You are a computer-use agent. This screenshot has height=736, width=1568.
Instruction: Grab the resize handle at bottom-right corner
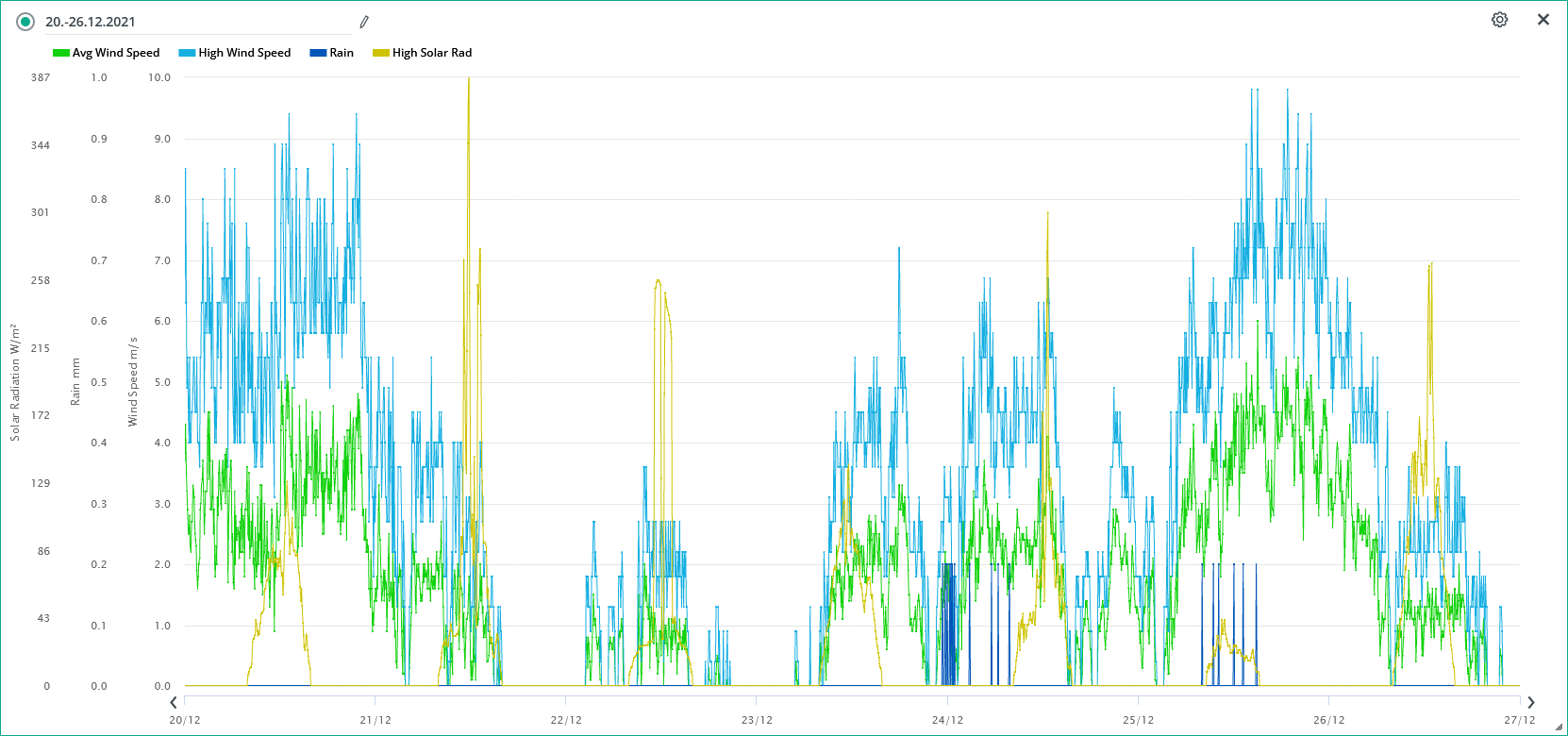1558,727
